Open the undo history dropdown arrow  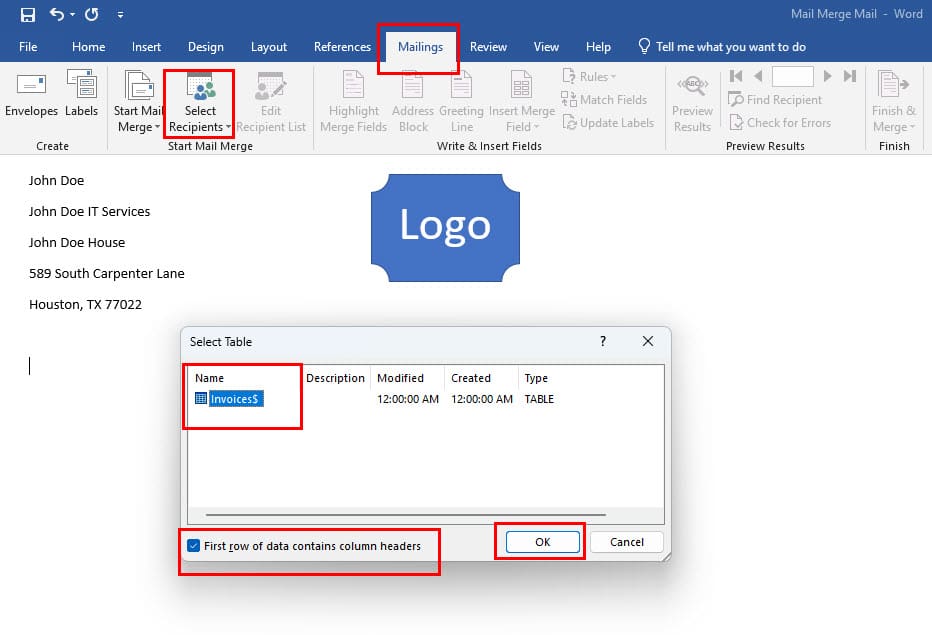73,14
